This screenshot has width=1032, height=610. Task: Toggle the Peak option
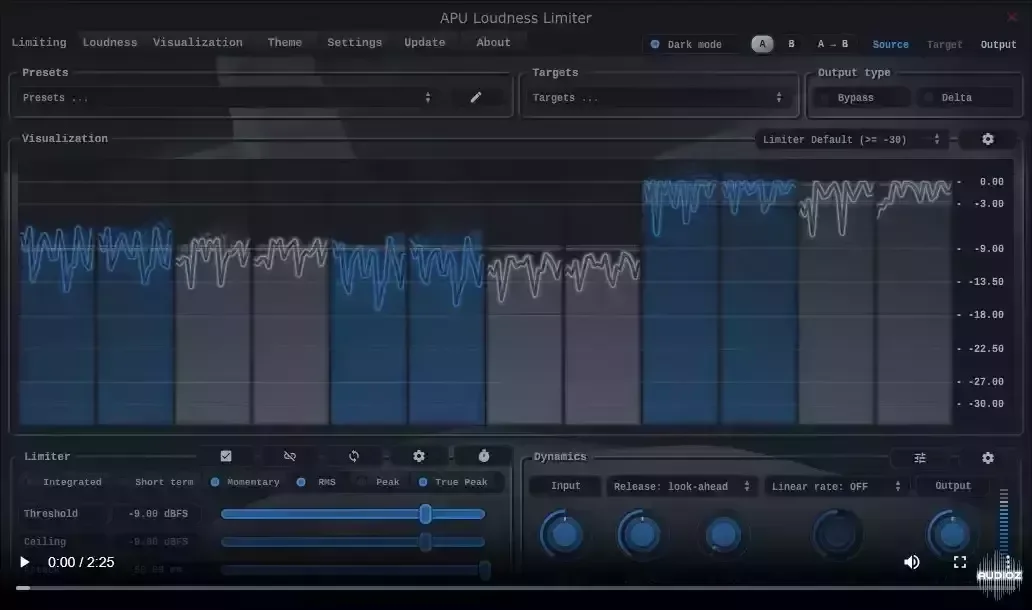click(x=379, y=482)
